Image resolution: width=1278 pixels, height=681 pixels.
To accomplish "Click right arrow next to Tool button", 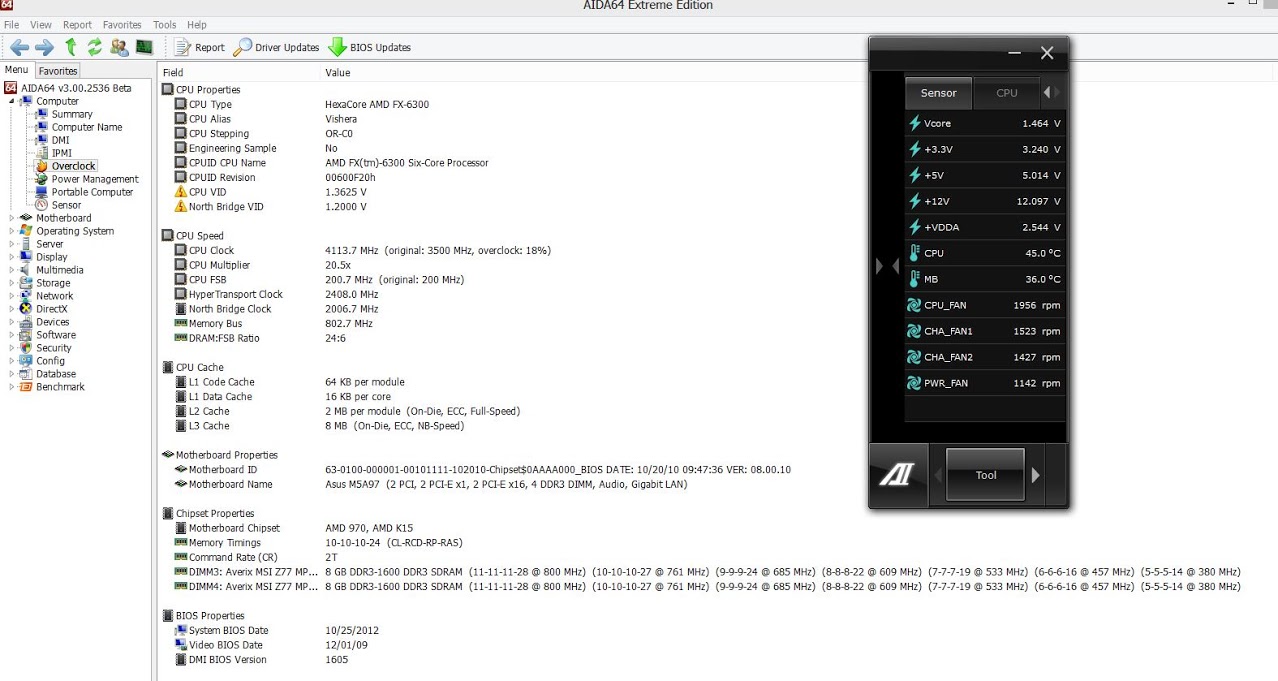I will click(1036, 475).
